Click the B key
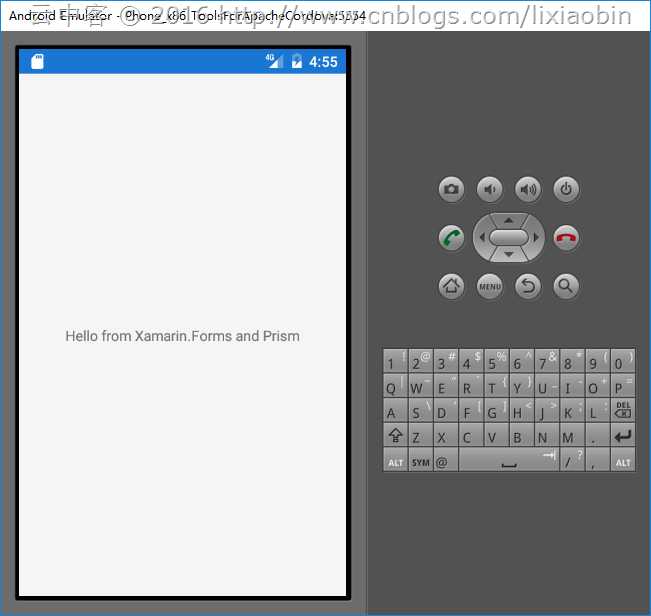651x616 pixels. (521, 435)
